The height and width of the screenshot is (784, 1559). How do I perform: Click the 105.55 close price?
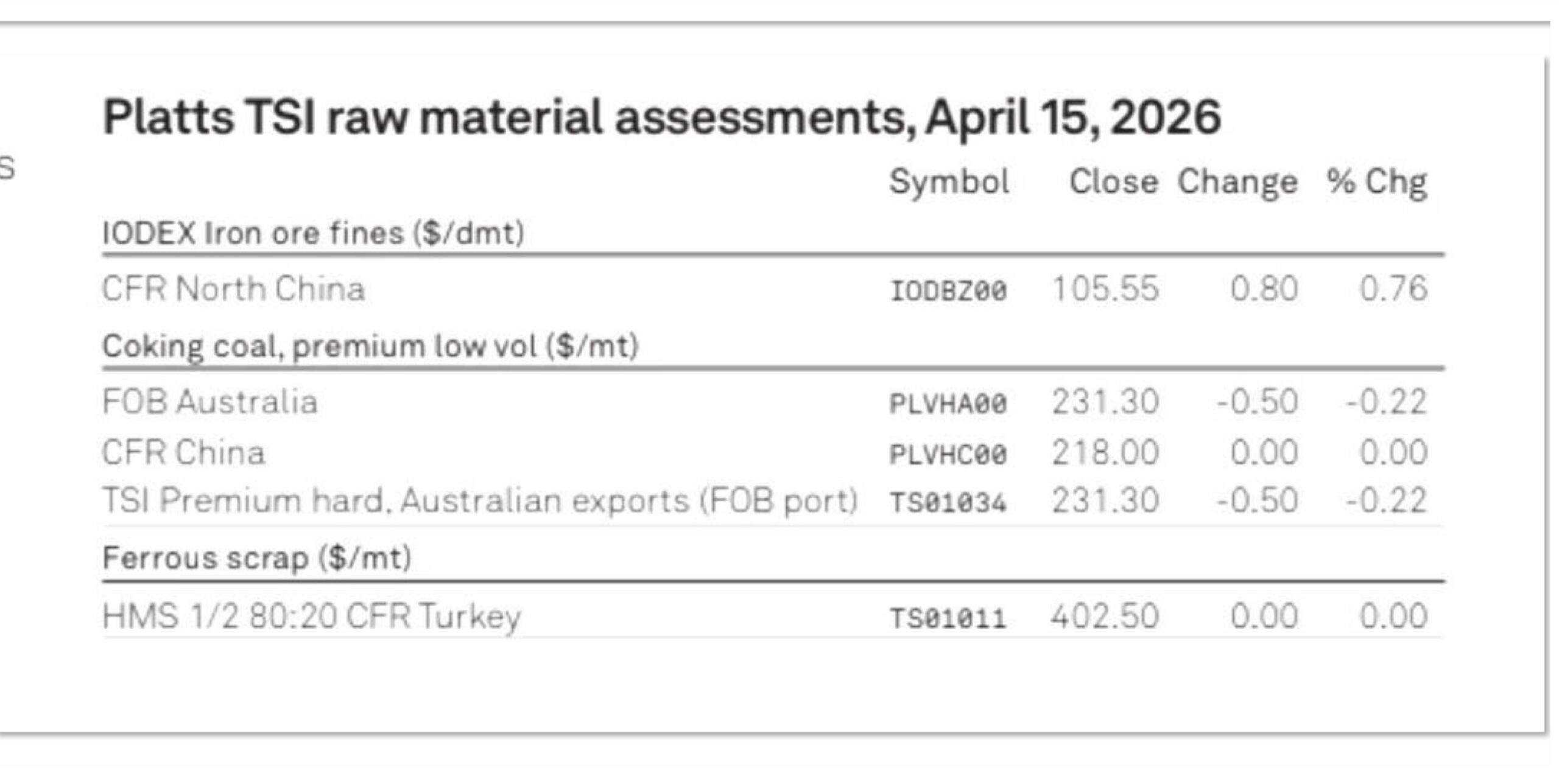click(1105, 289)
